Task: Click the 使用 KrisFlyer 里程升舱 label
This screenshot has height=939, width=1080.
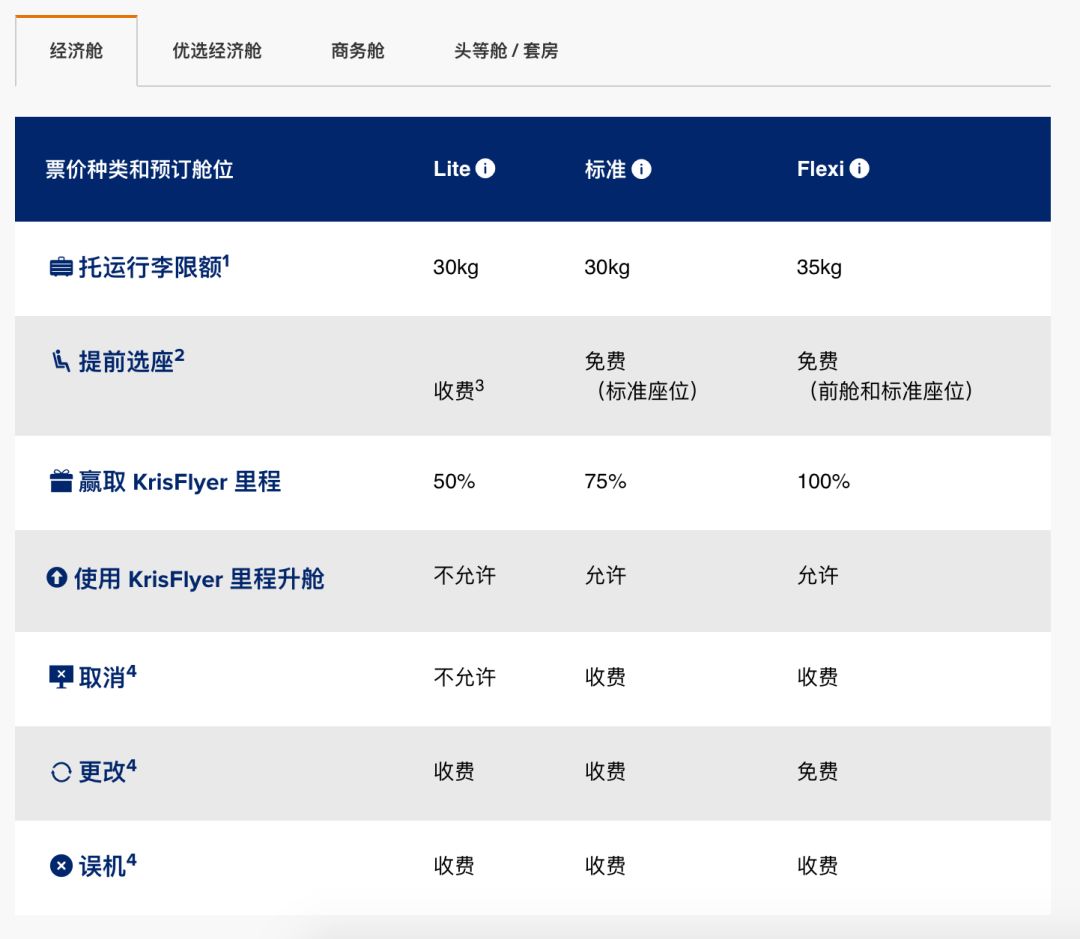Action: click(x=199, y=579)
